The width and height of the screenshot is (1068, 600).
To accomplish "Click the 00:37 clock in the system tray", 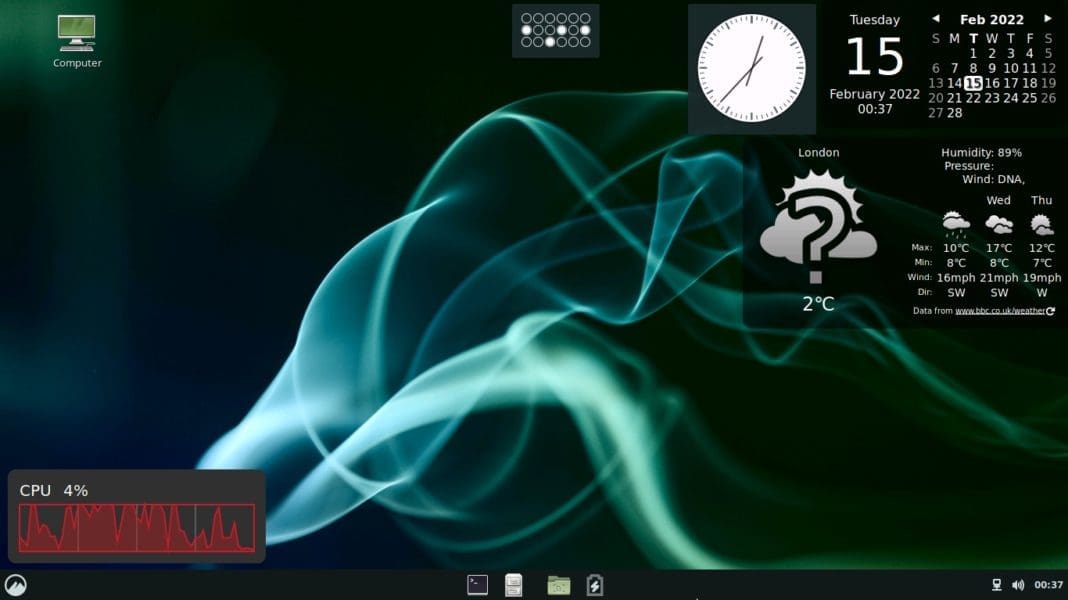I will (1047, 585).
